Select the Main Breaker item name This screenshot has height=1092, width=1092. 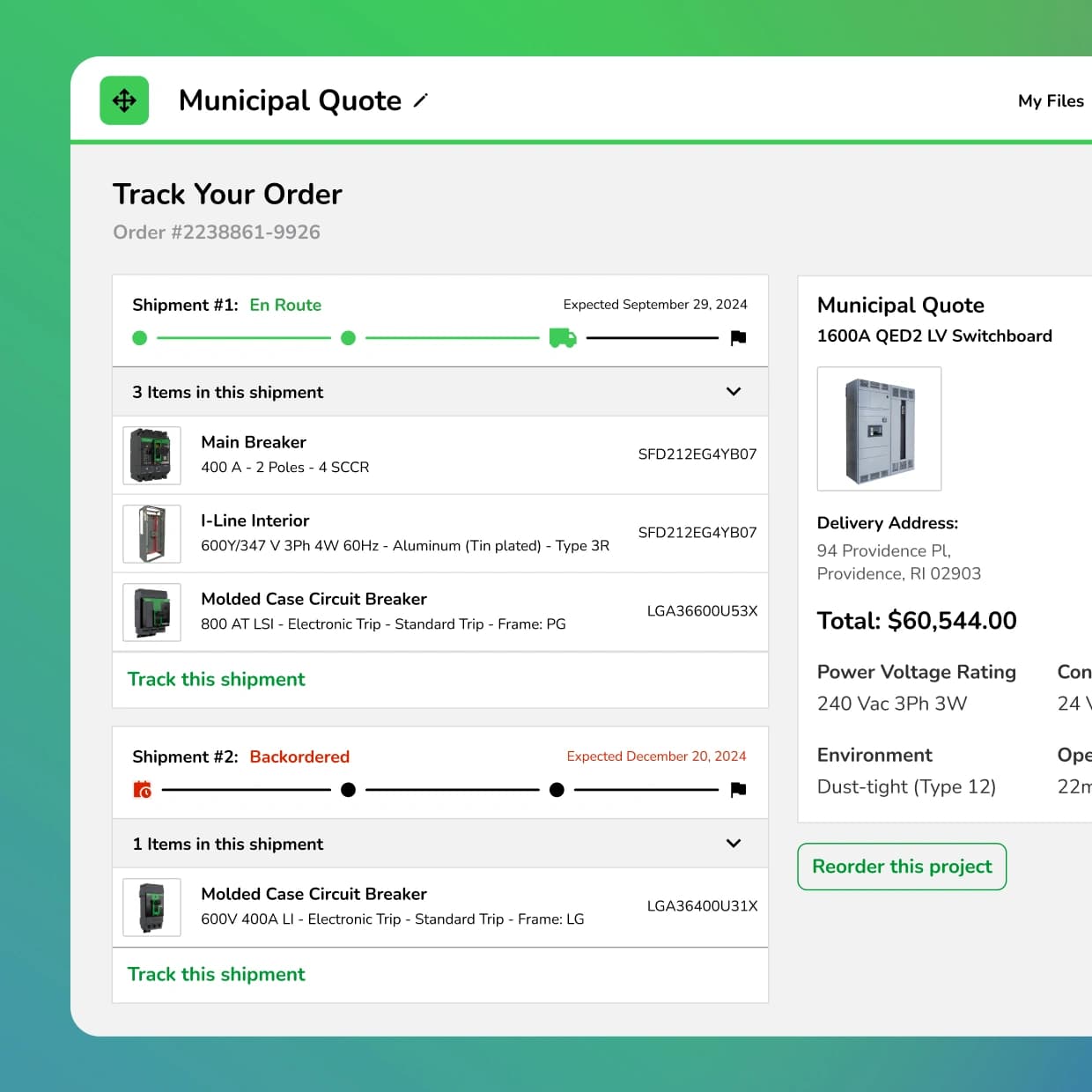[x=254, y=442]
